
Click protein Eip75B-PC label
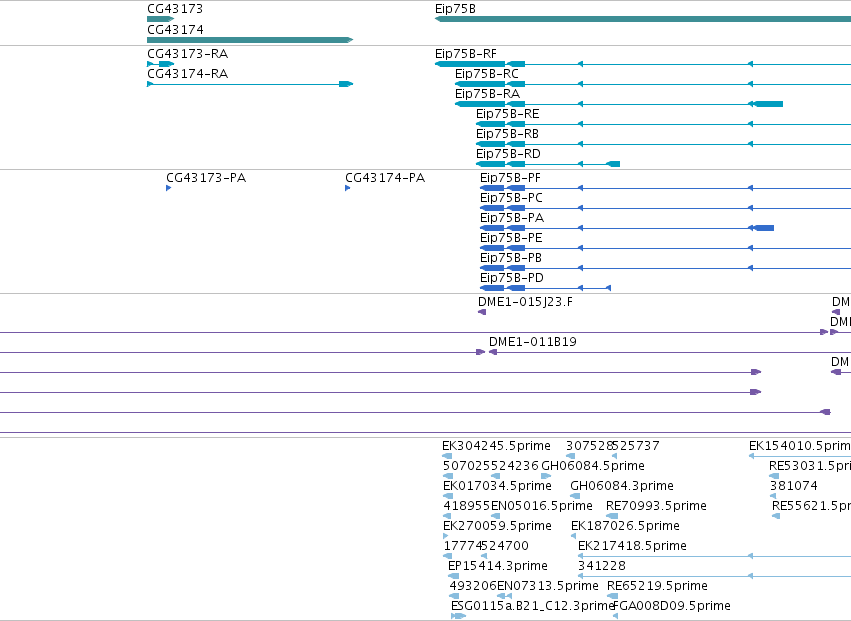coord(511,198)
